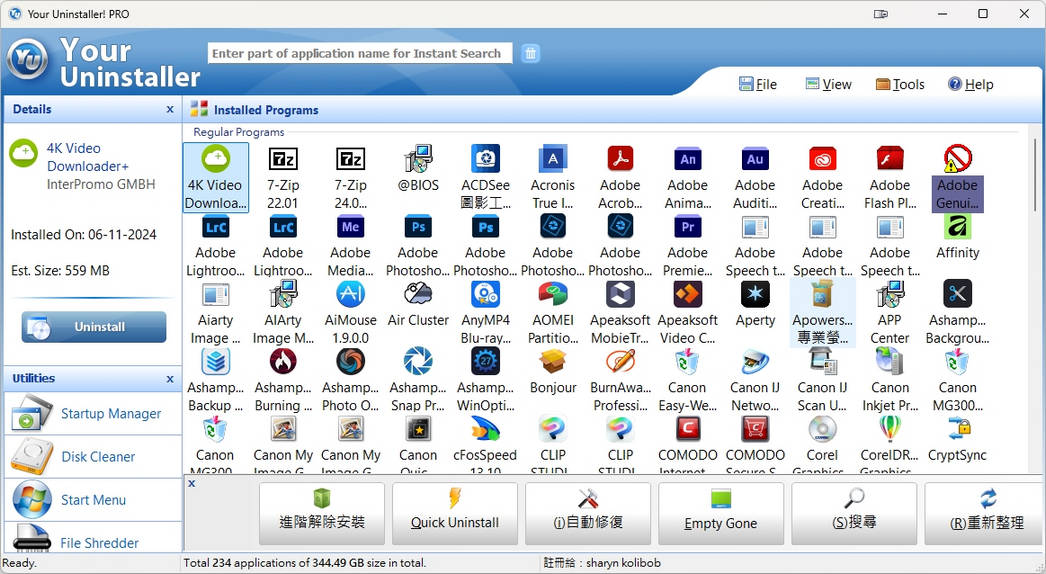Screen dimensions: 1046x574
Task: Close the bottom action toolbar
Action: tap(191, 483)
